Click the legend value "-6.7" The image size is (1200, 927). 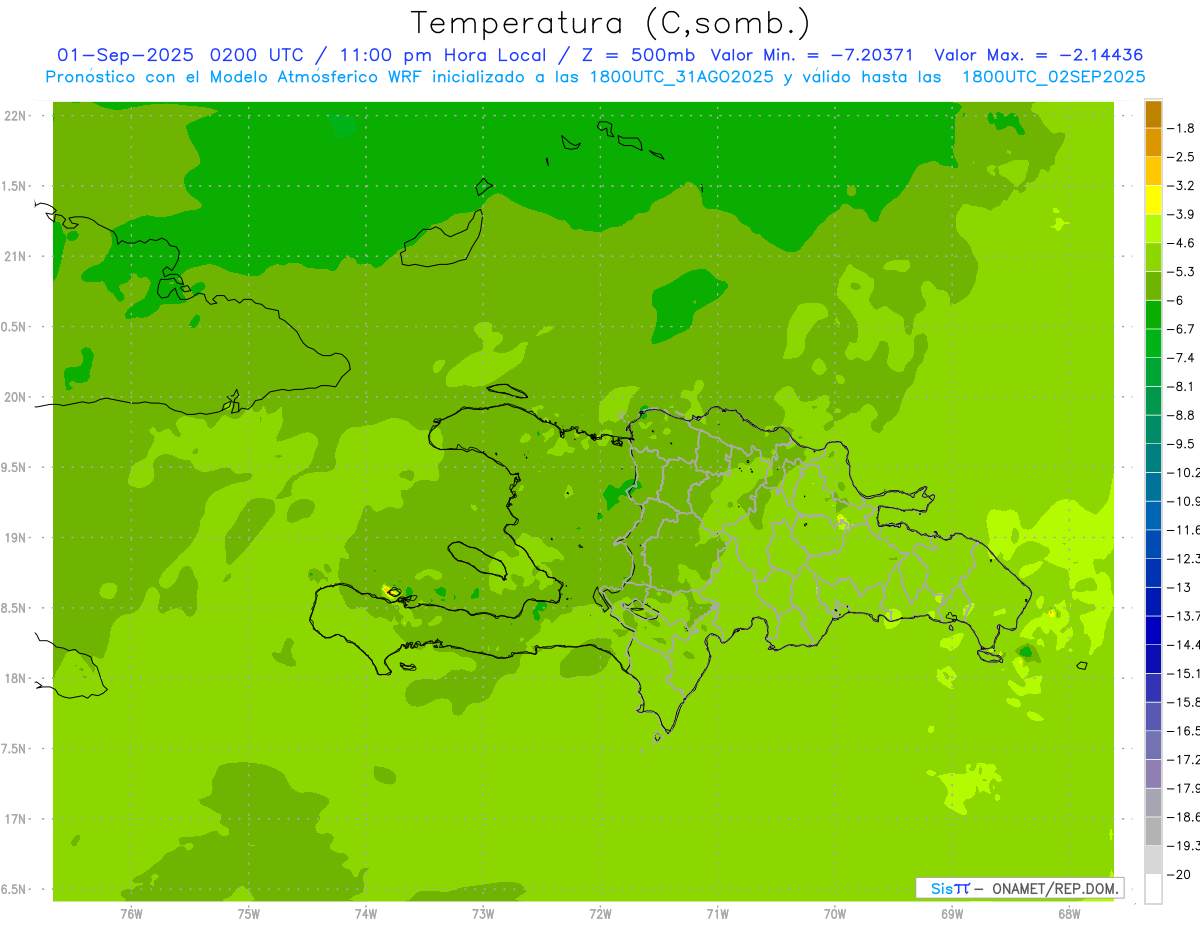[1181, 329]
